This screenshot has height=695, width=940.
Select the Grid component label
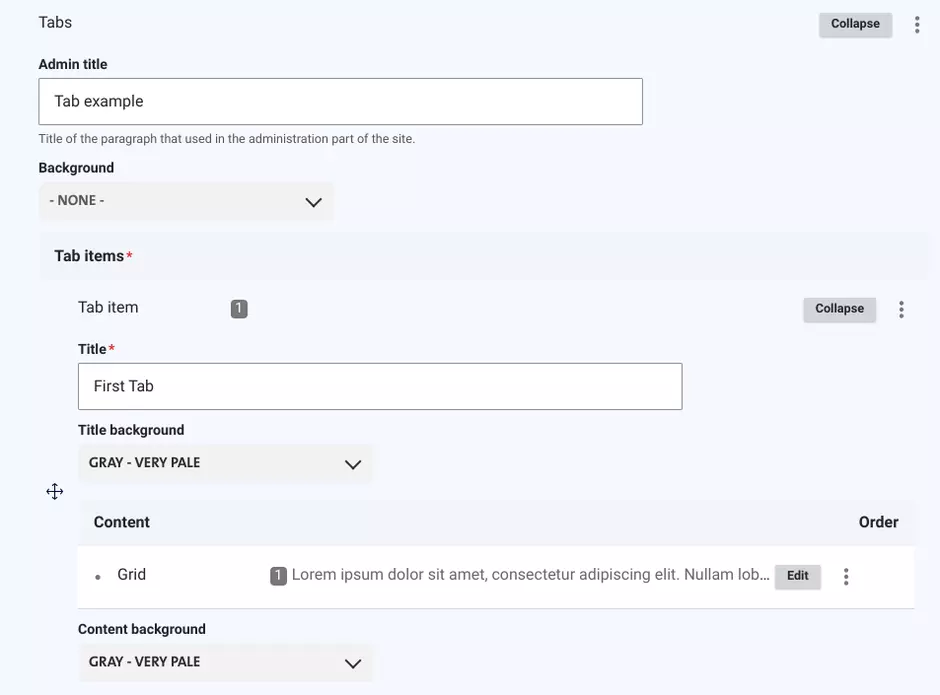click(131, 574)
